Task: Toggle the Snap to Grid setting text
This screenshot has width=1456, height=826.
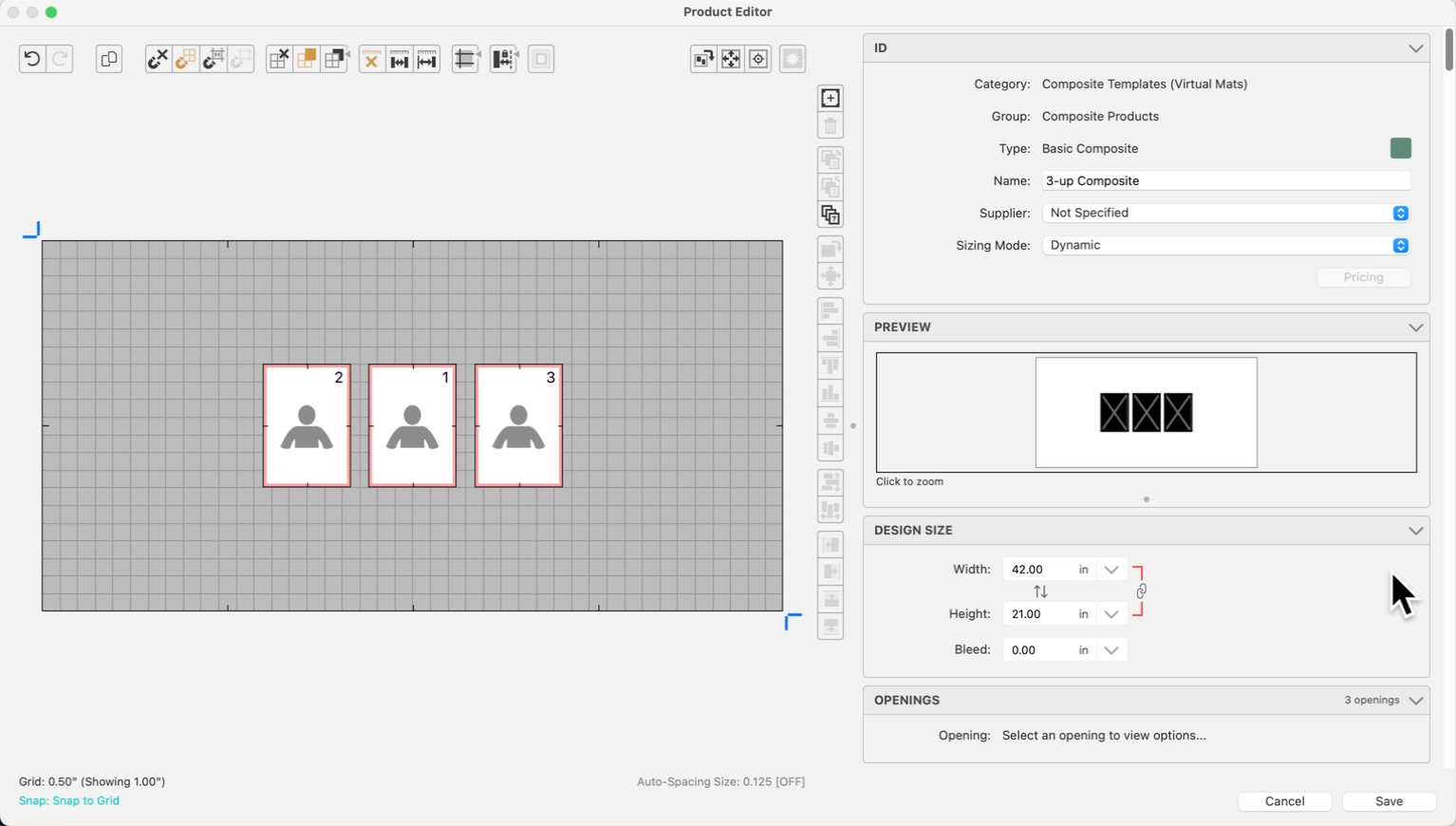Action: coord(69,800)
